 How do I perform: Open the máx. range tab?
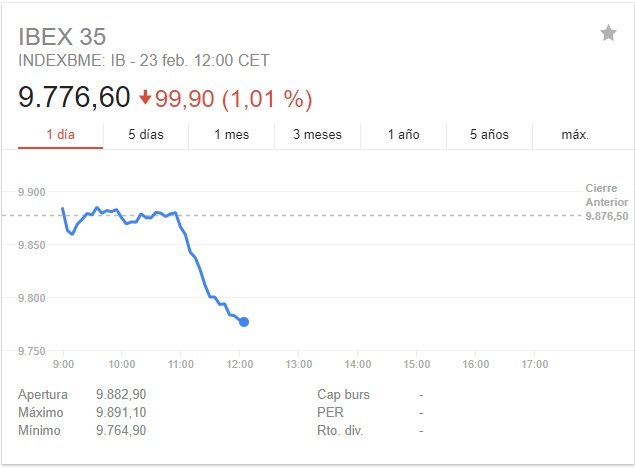(575, 134)
